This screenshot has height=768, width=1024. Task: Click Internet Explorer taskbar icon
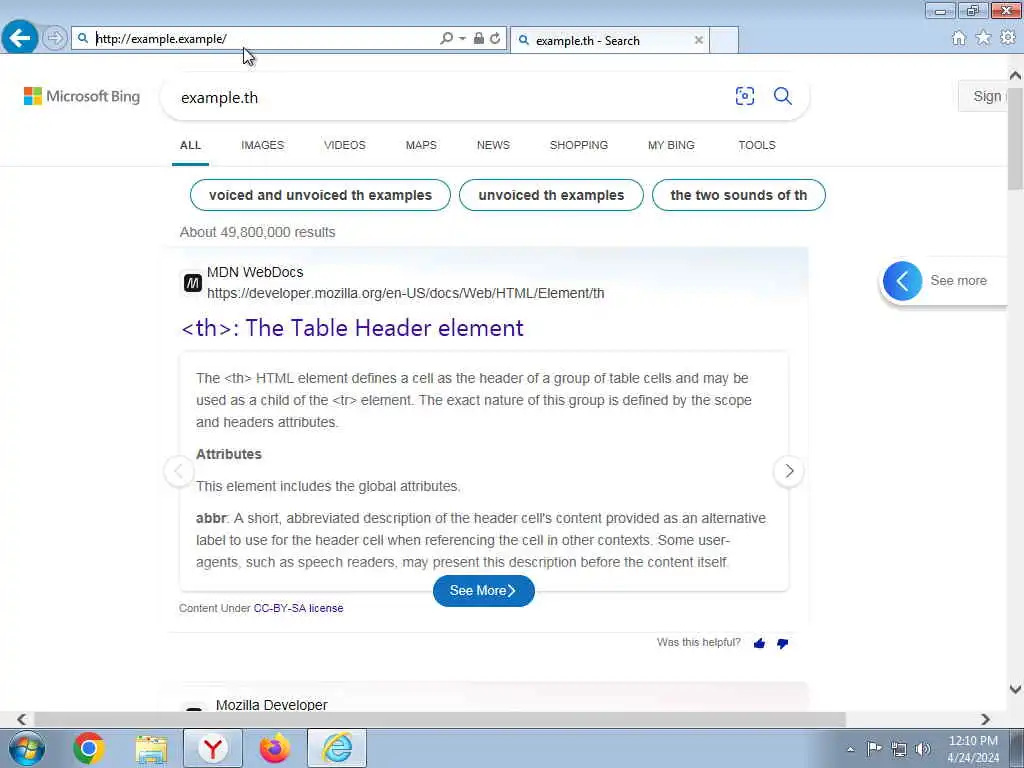(337, 748)
